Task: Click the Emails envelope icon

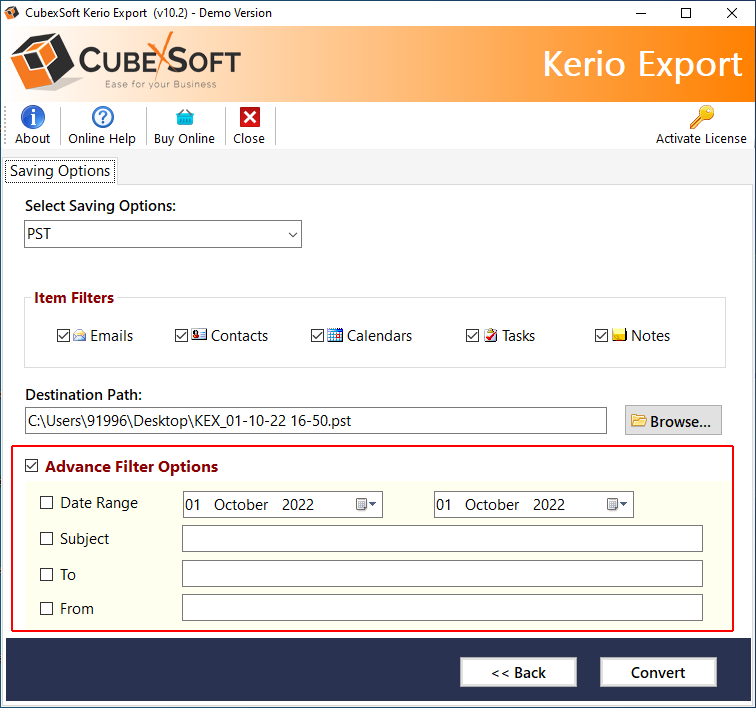Action: click(80, 335)
